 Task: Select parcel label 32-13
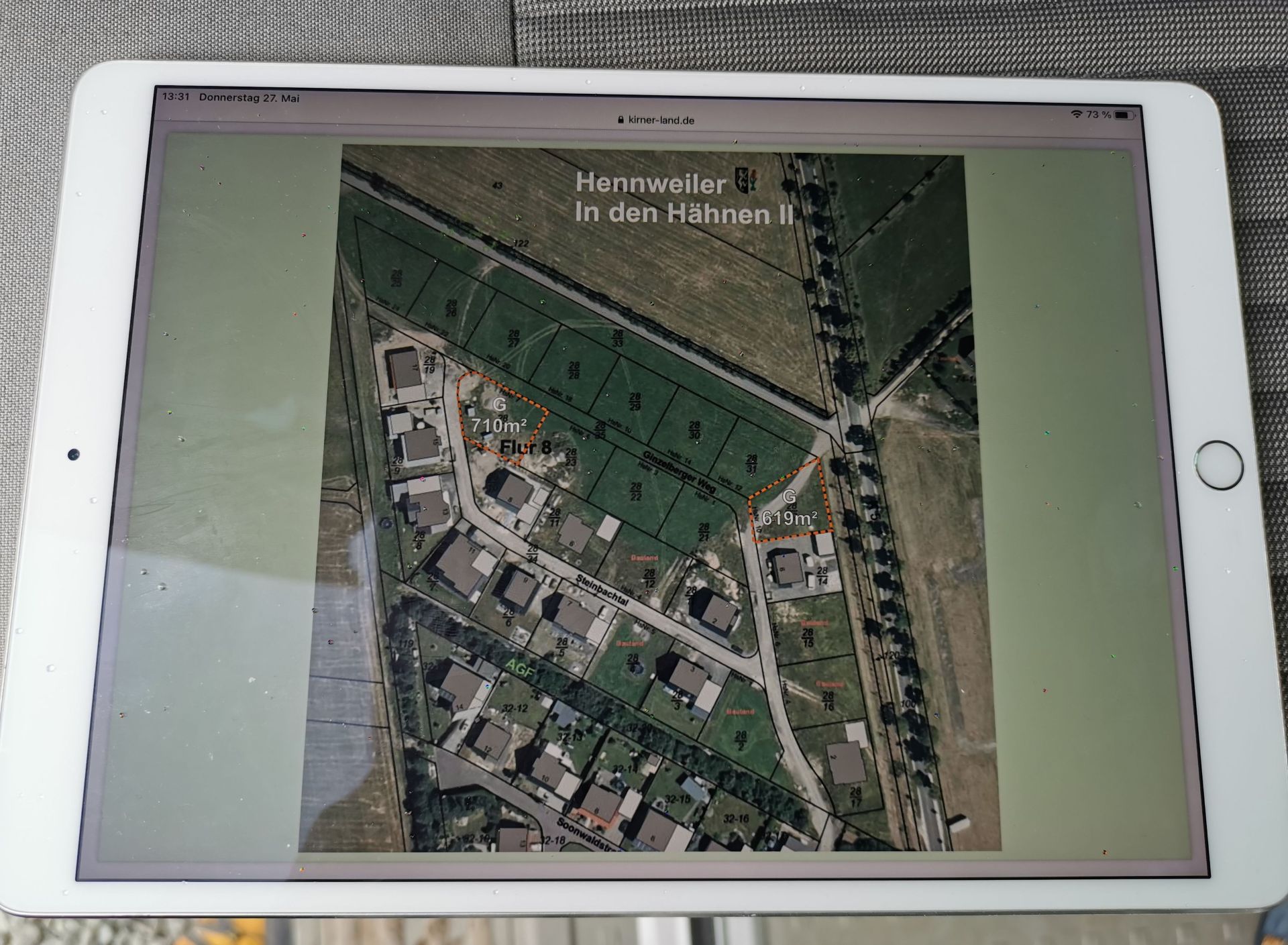(x=570, y=738)
